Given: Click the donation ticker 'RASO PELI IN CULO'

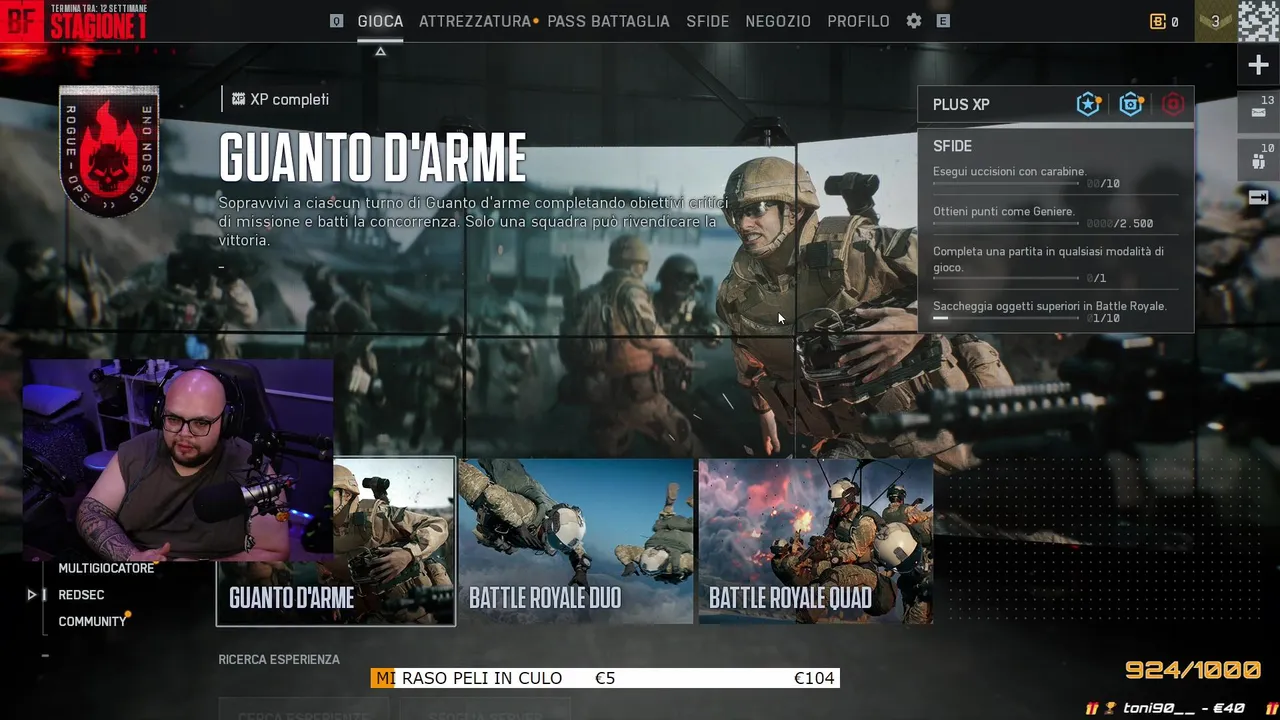Looking at the screenshot, I should (x=482, y=678).
